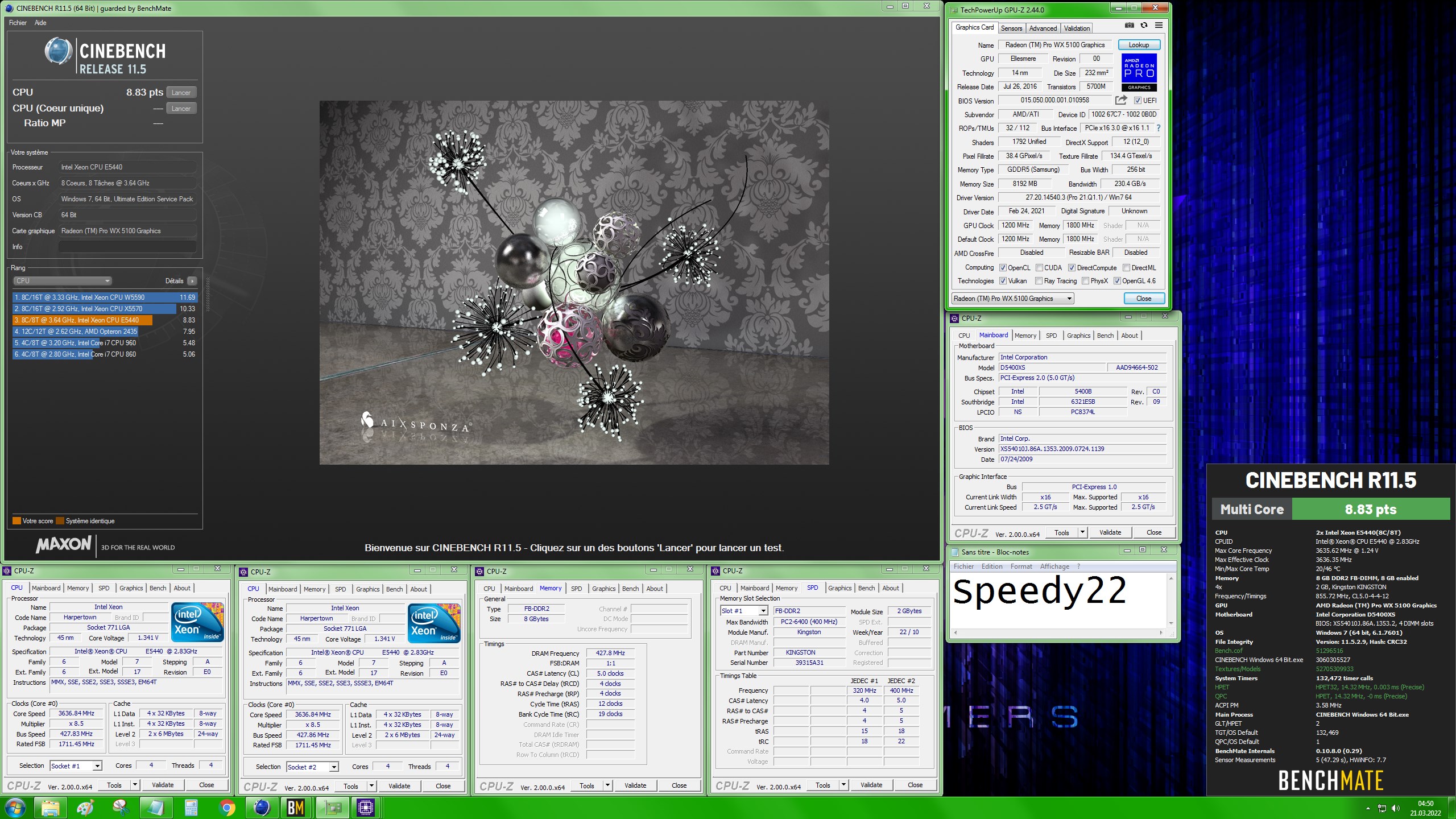
Task: Switch to the Sensors tab in GPU-Z
Action: pos(1011,28)
